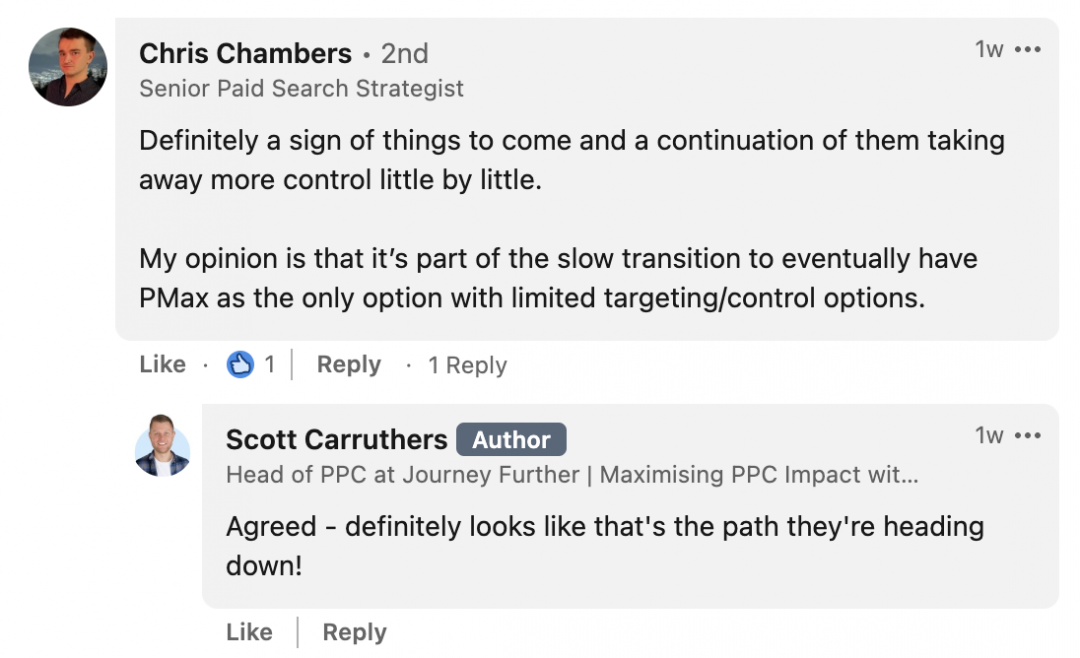Open the Chris Chambers name link
This screenshot has height=658, width=1080.
pos(245,54)
